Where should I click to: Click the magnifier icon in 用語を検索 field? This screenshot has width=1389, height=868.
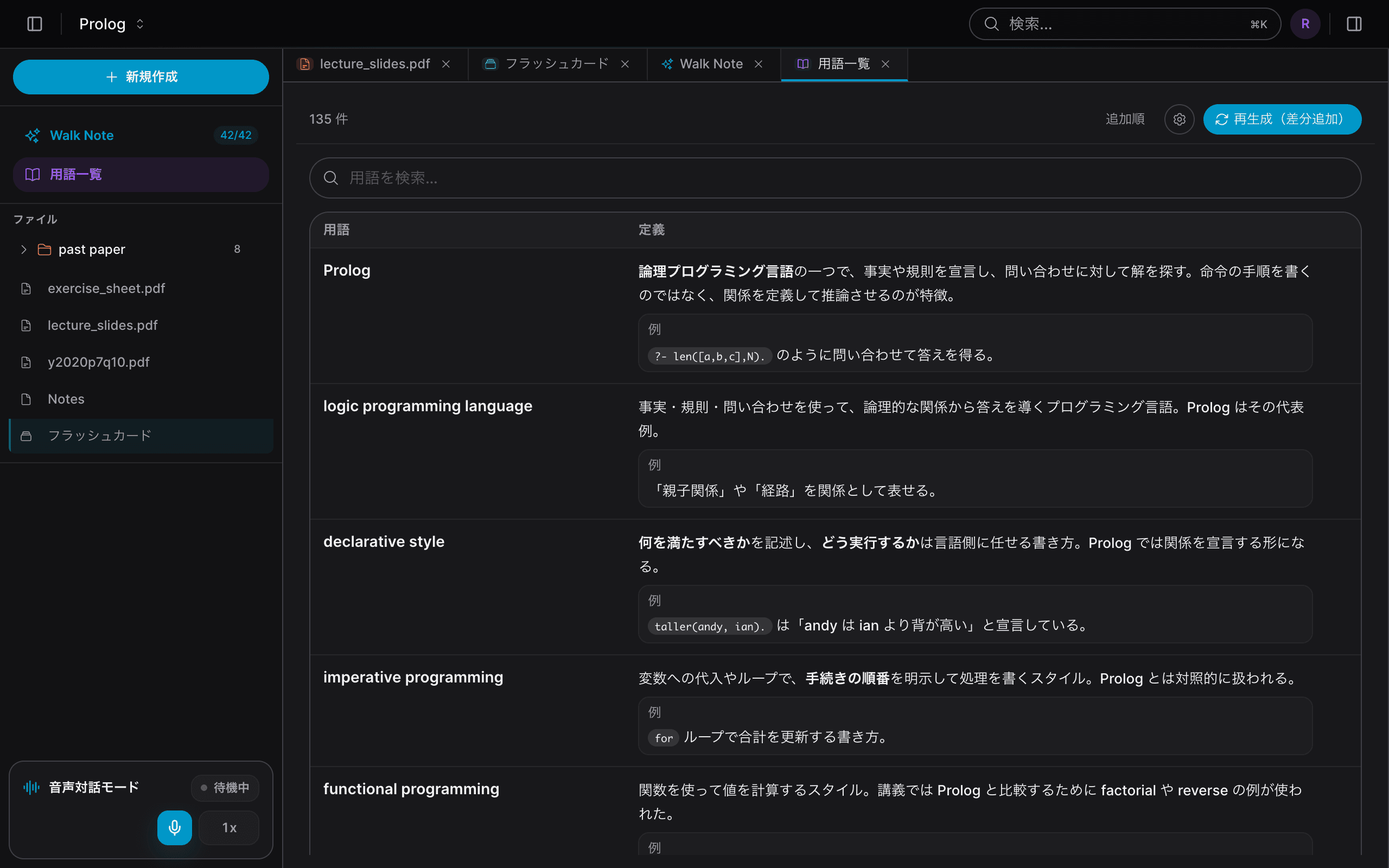click(330, 178)
